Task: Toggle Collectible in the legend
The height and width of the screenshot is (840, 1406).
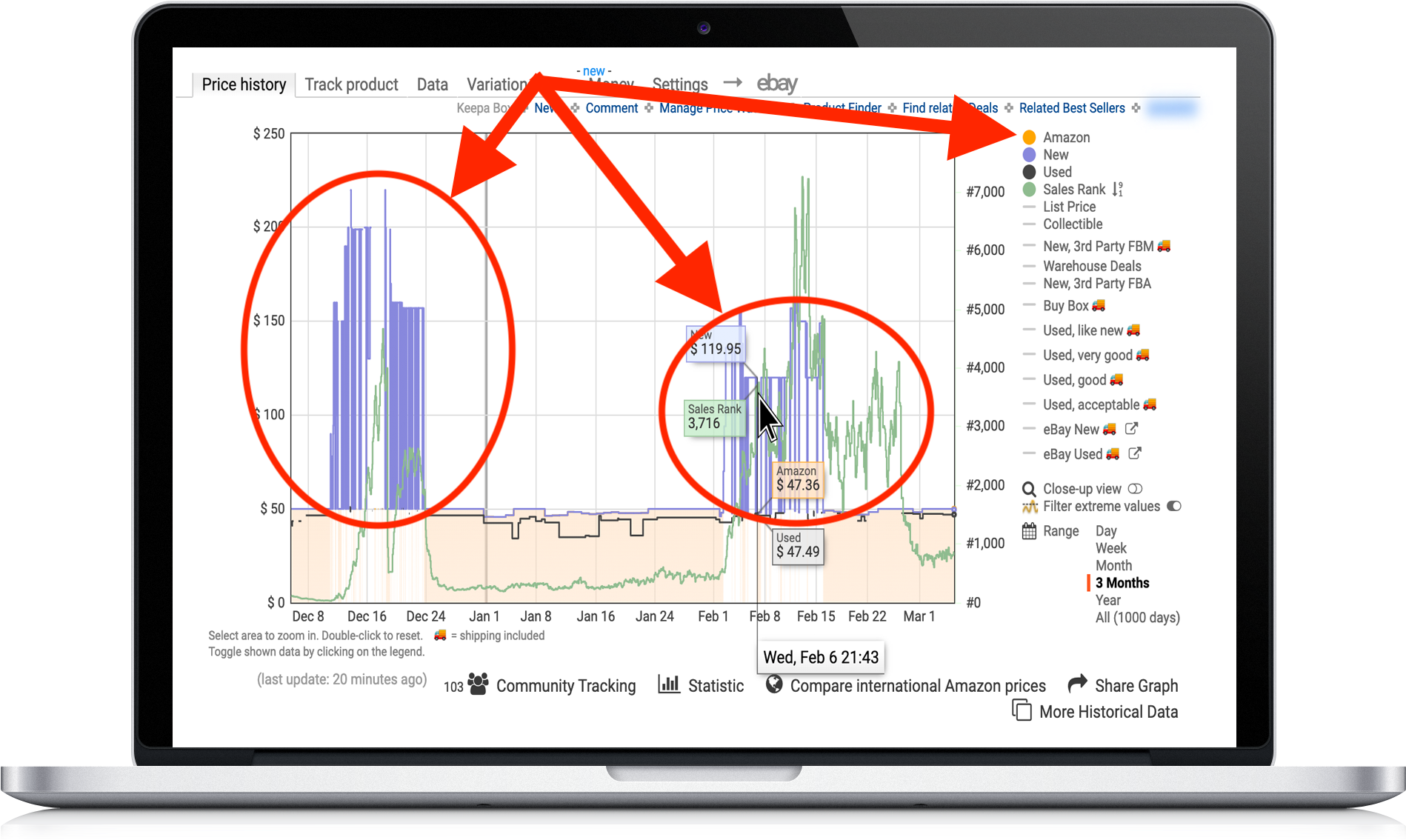Action: [x=1073, y=224]
